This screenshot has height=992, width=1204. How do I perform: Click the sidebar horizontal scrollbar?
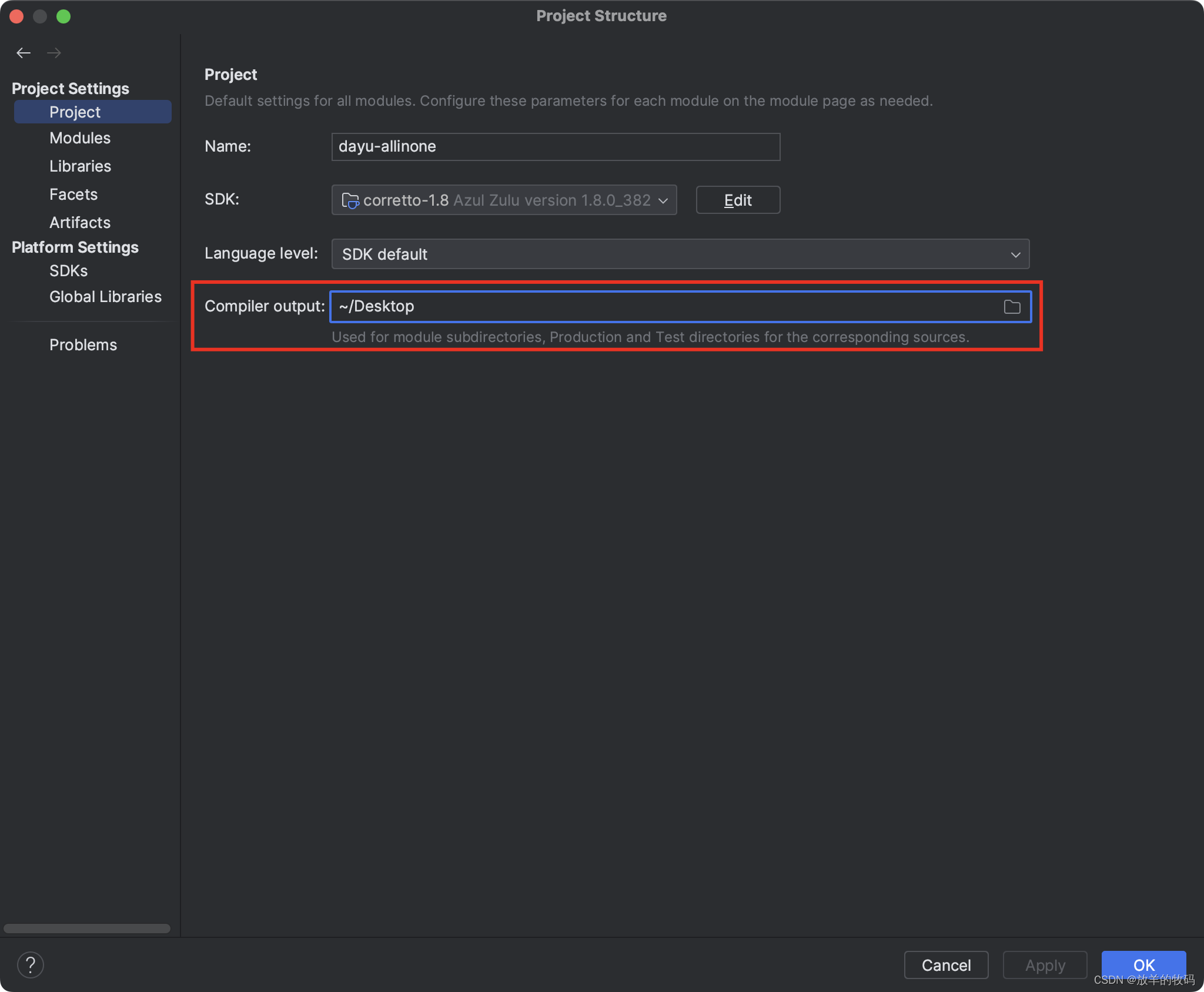coord(87,929)
